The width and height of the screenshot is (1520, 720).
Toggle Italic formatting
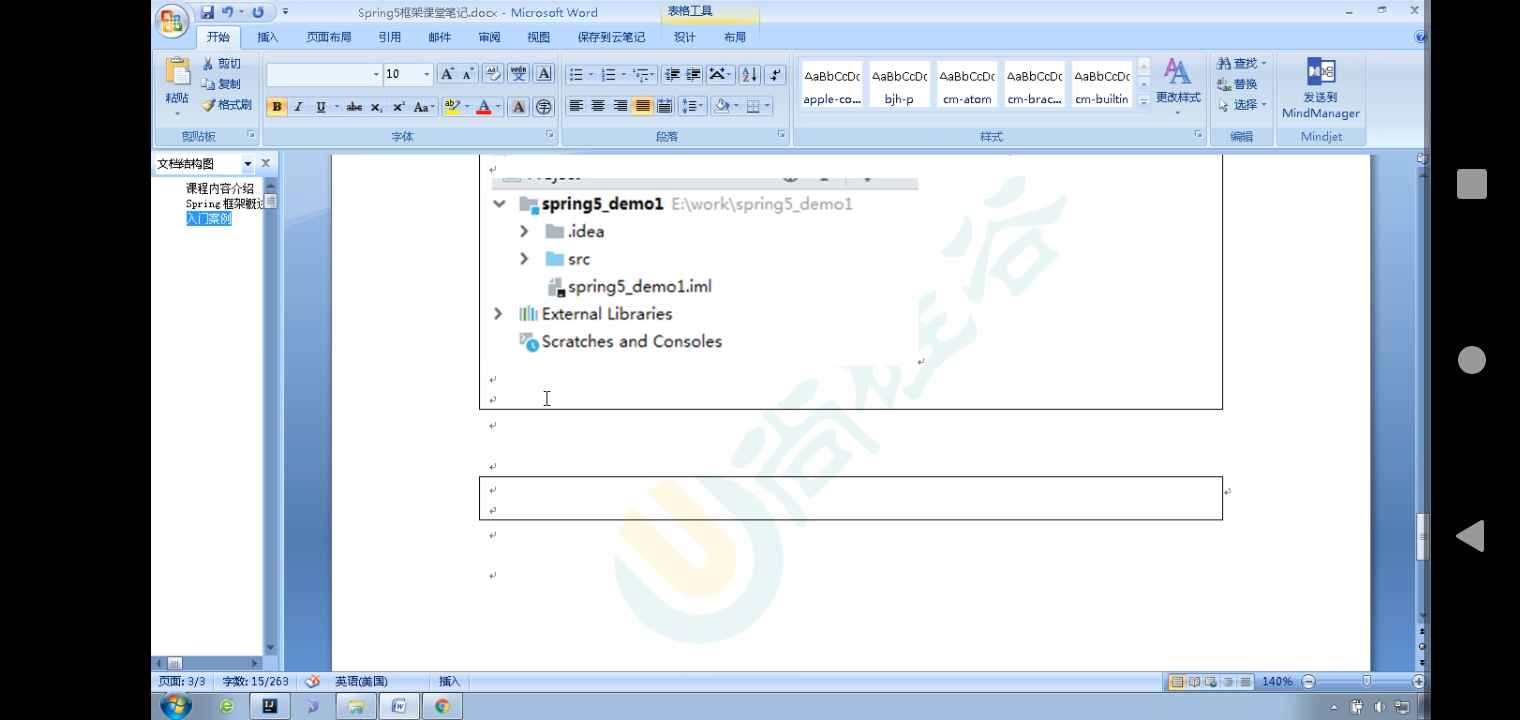(x=298, y=107)
